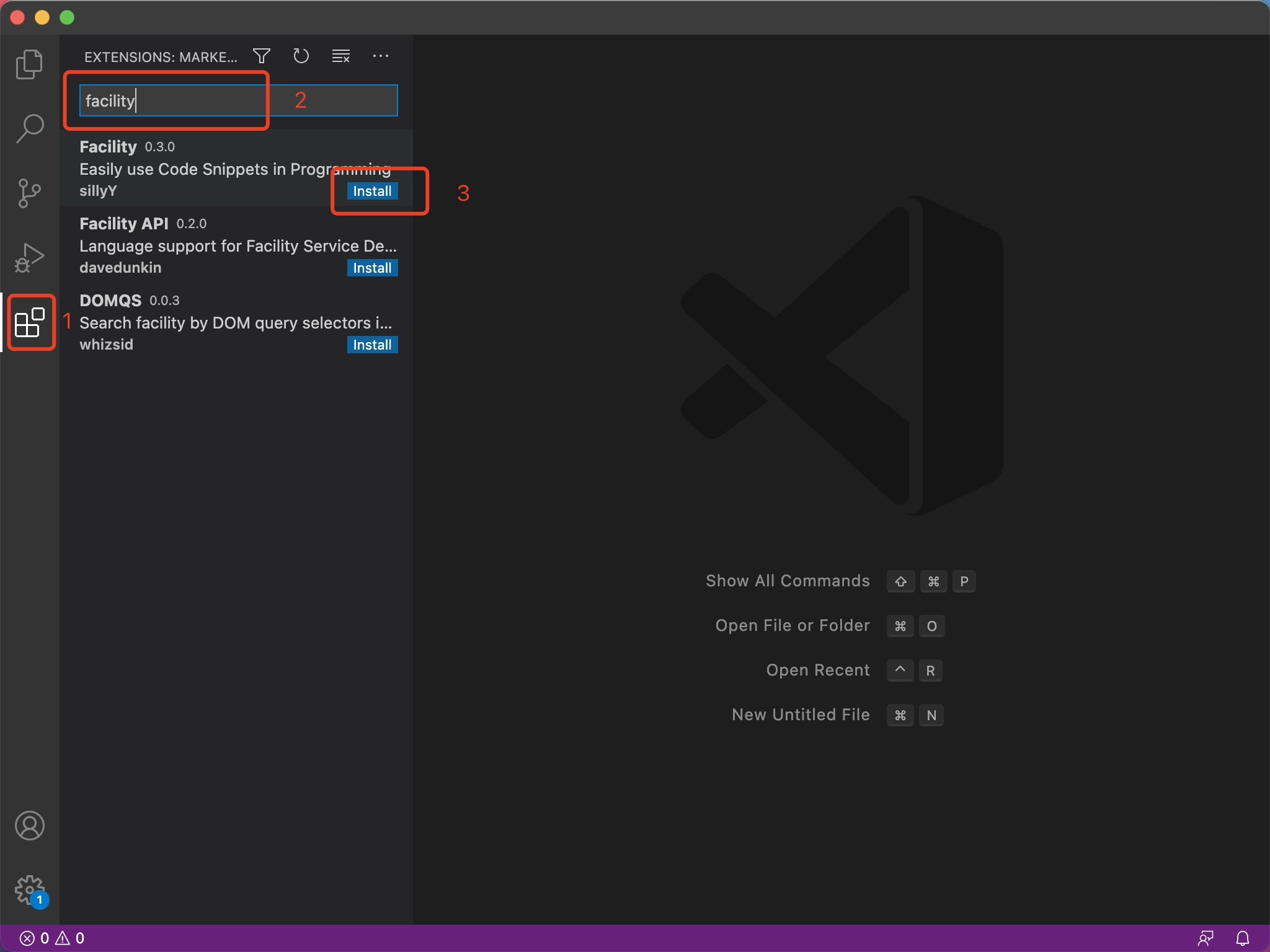
Task: Click the sillyY publisher name
Action: pyautogui.click(x=98, y=191)
